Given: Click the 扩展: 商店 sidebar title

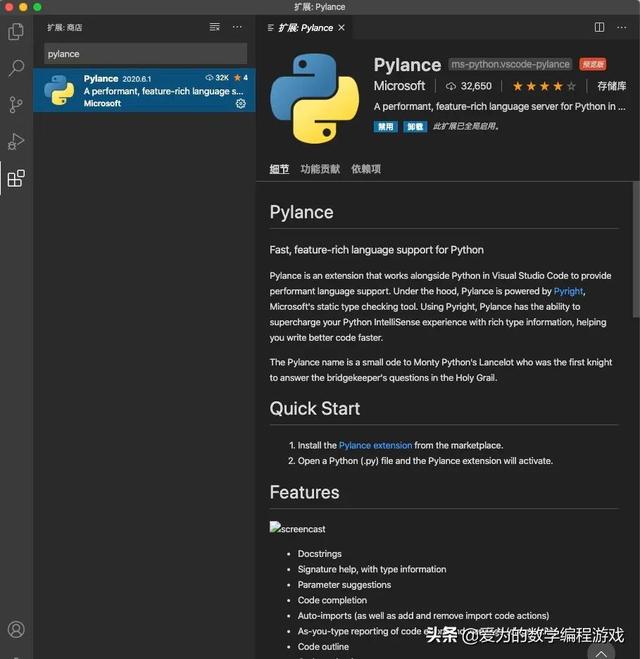Looking at the screenshot, I should click(64, 27).
